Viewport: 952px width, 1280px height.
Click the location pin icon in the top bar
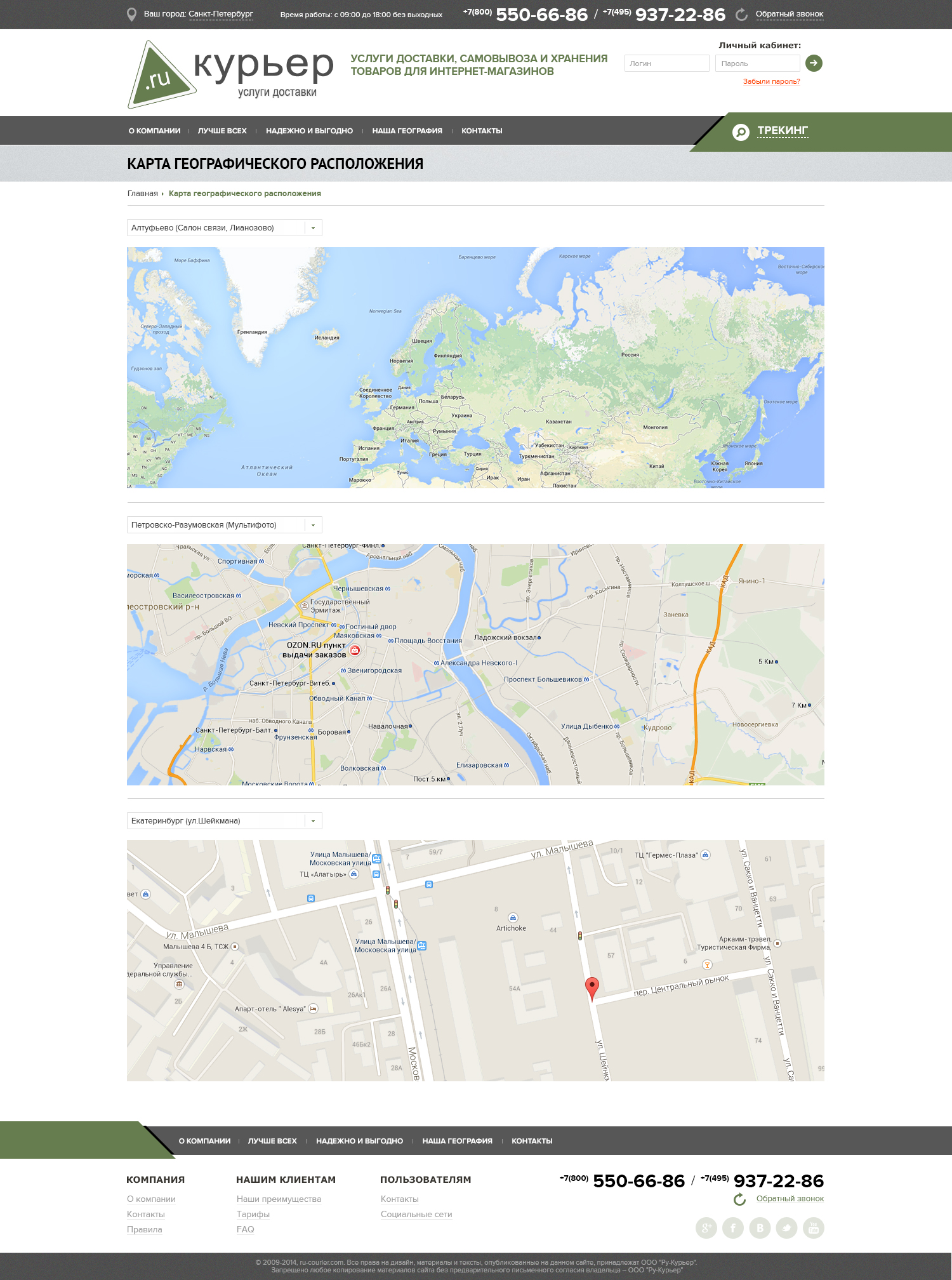[x=131, y=15]
